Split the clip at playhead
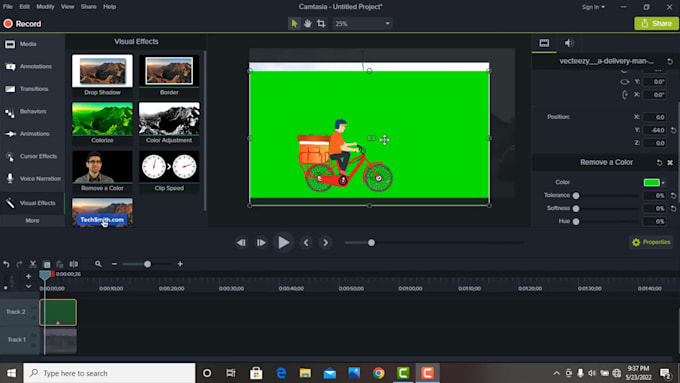 click(x=74, y=264)
